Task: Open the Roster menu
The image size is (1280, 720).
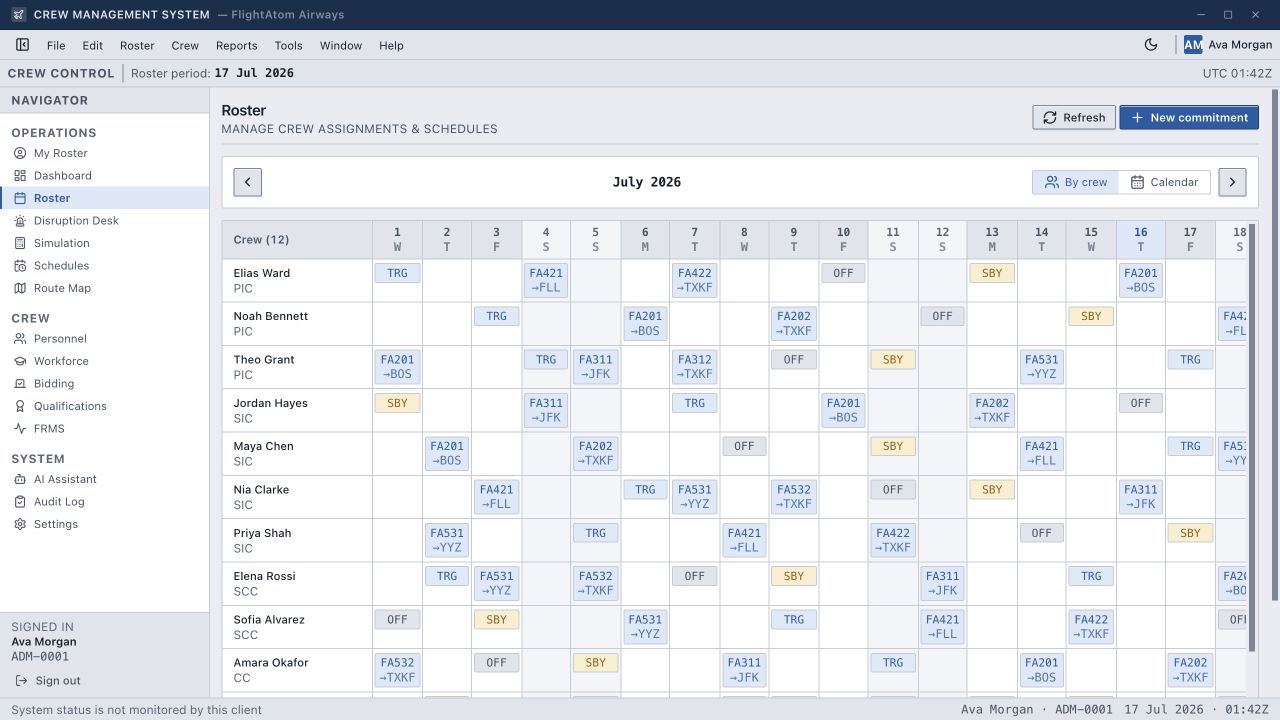Action: [x=137, y=45]
